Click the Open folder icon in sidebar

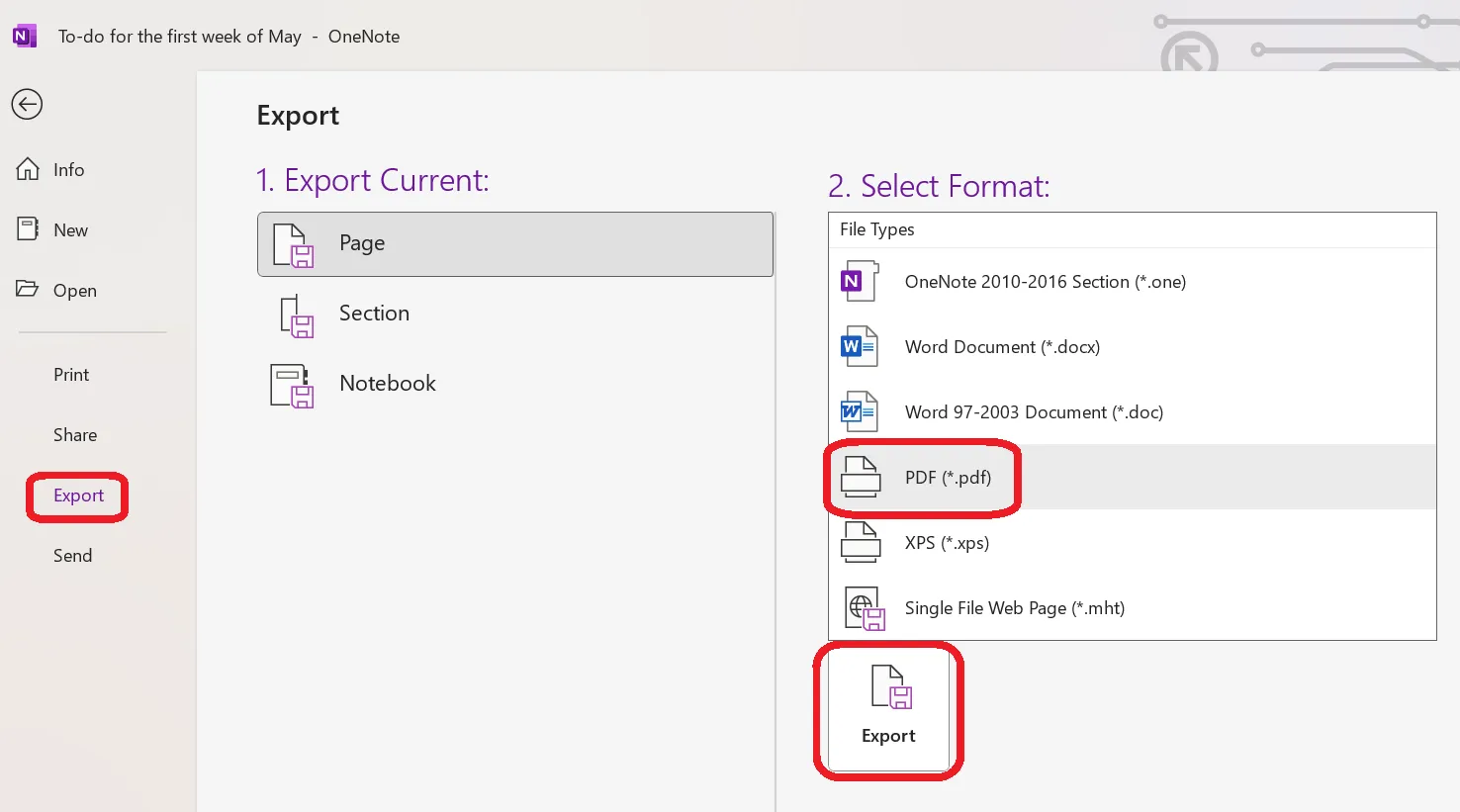pos(28,290)
